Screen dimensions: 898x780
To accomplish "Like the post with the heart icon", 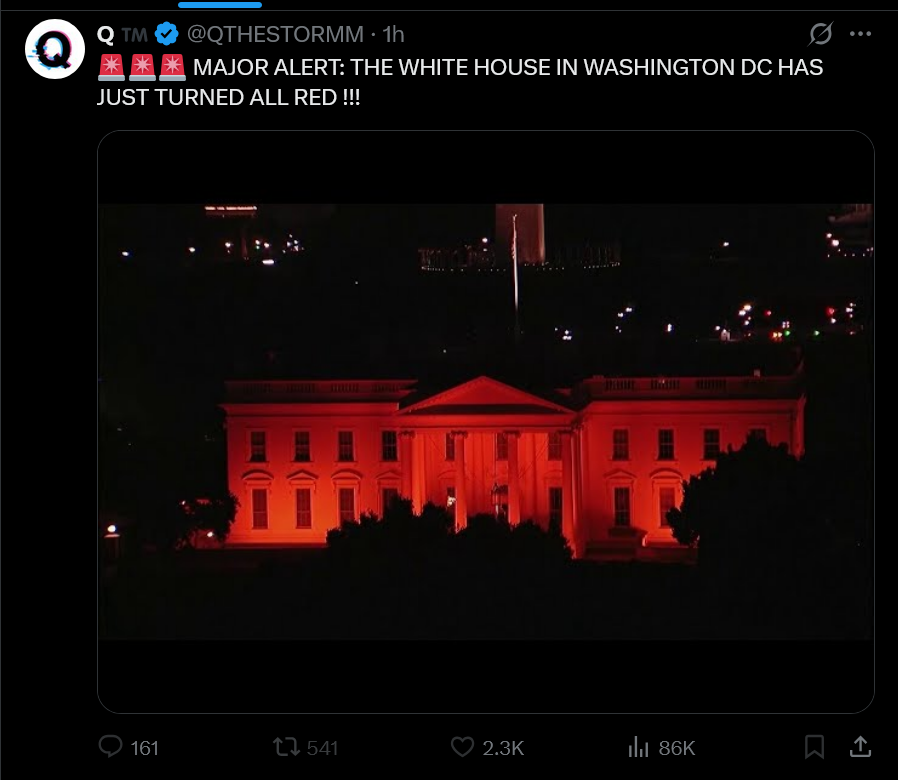I will pos(462,747).
